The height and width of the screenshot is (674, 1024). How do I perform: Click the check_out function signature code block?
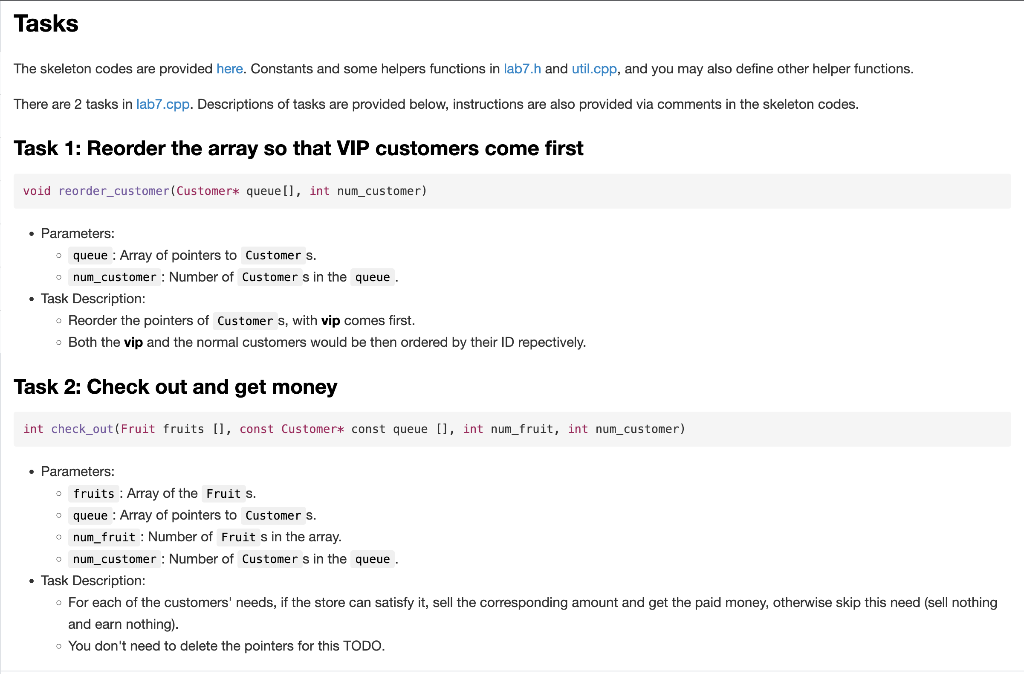click(512, 429)
